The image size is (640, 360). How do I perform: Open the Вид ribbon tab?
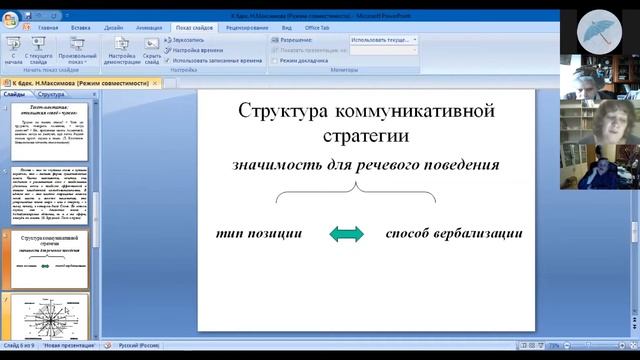coord(287,28)
